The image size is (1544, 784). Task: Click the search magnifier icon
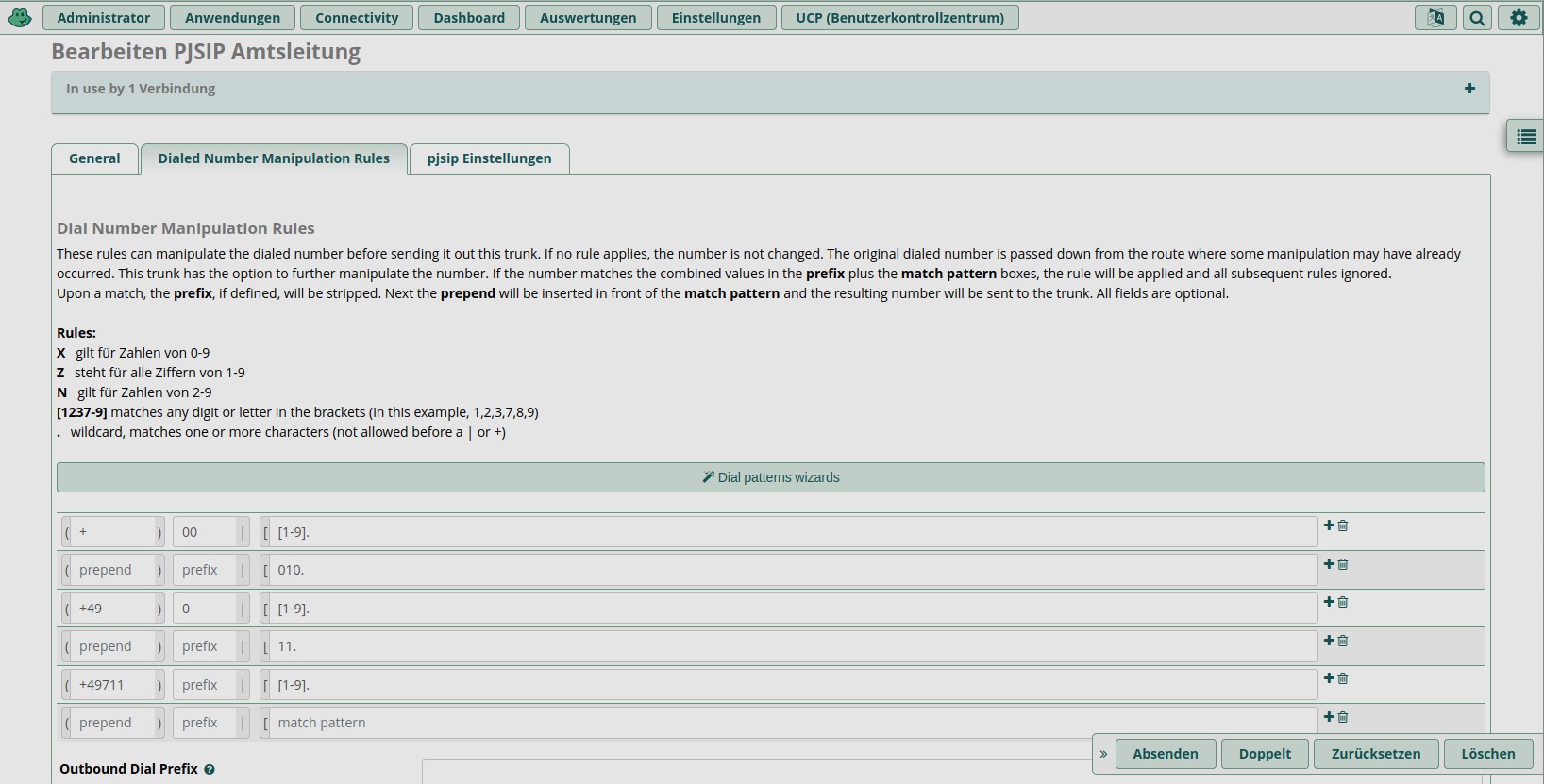point(1477,18)
